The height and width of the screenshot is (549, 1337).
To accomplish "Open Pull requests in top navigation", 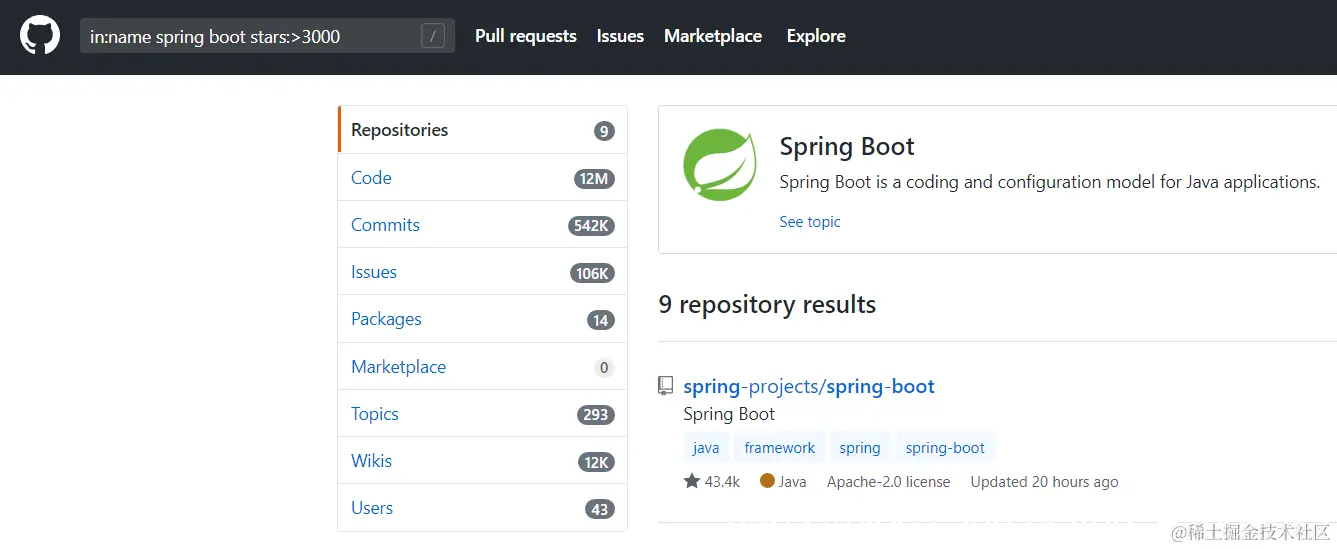I will pos(526,36).
